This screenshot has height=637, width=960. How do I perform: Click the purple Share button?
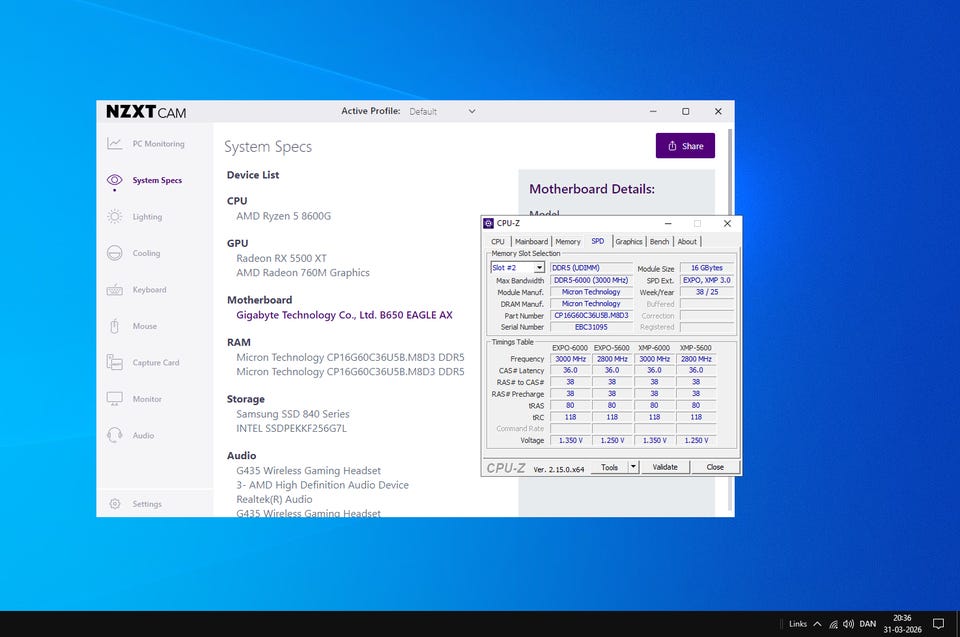click(x=685, y=146)
